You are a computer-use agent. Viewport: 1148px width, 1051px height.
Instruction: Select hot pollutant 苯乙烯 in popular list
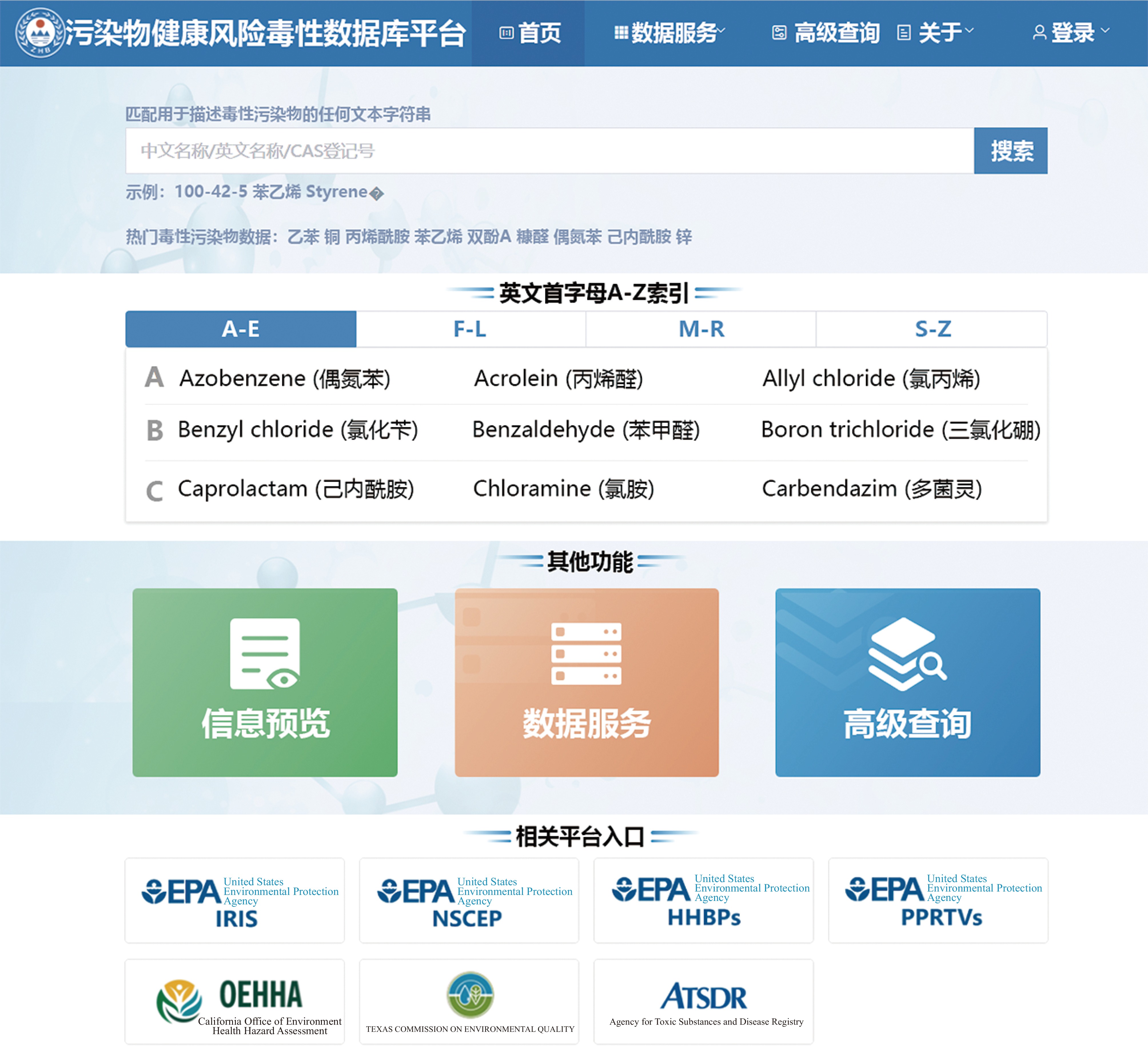(x=438, y=236)
